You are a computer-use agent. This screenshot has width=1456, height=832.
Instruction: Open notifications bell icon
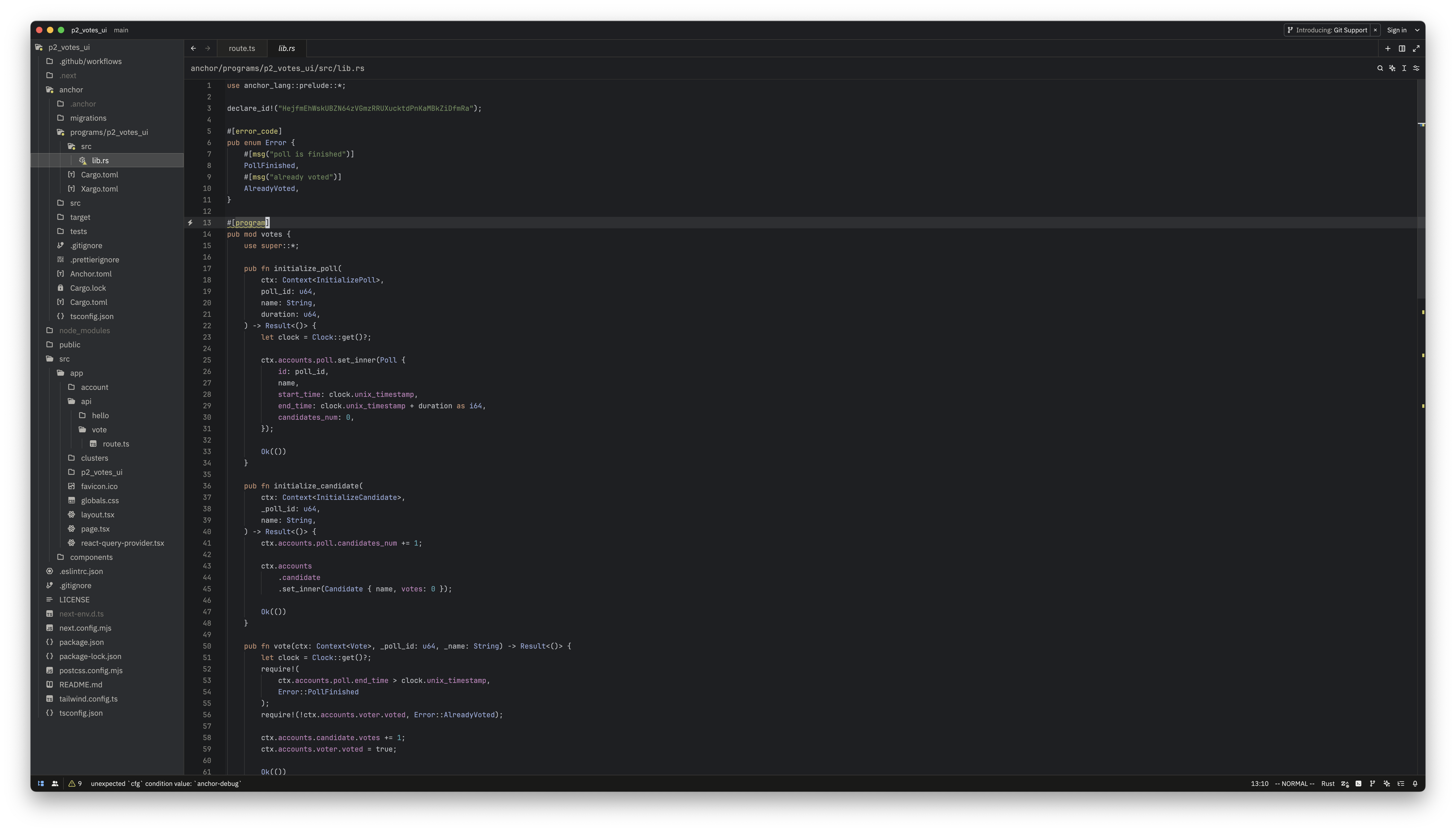click(x=1415, y=784)
